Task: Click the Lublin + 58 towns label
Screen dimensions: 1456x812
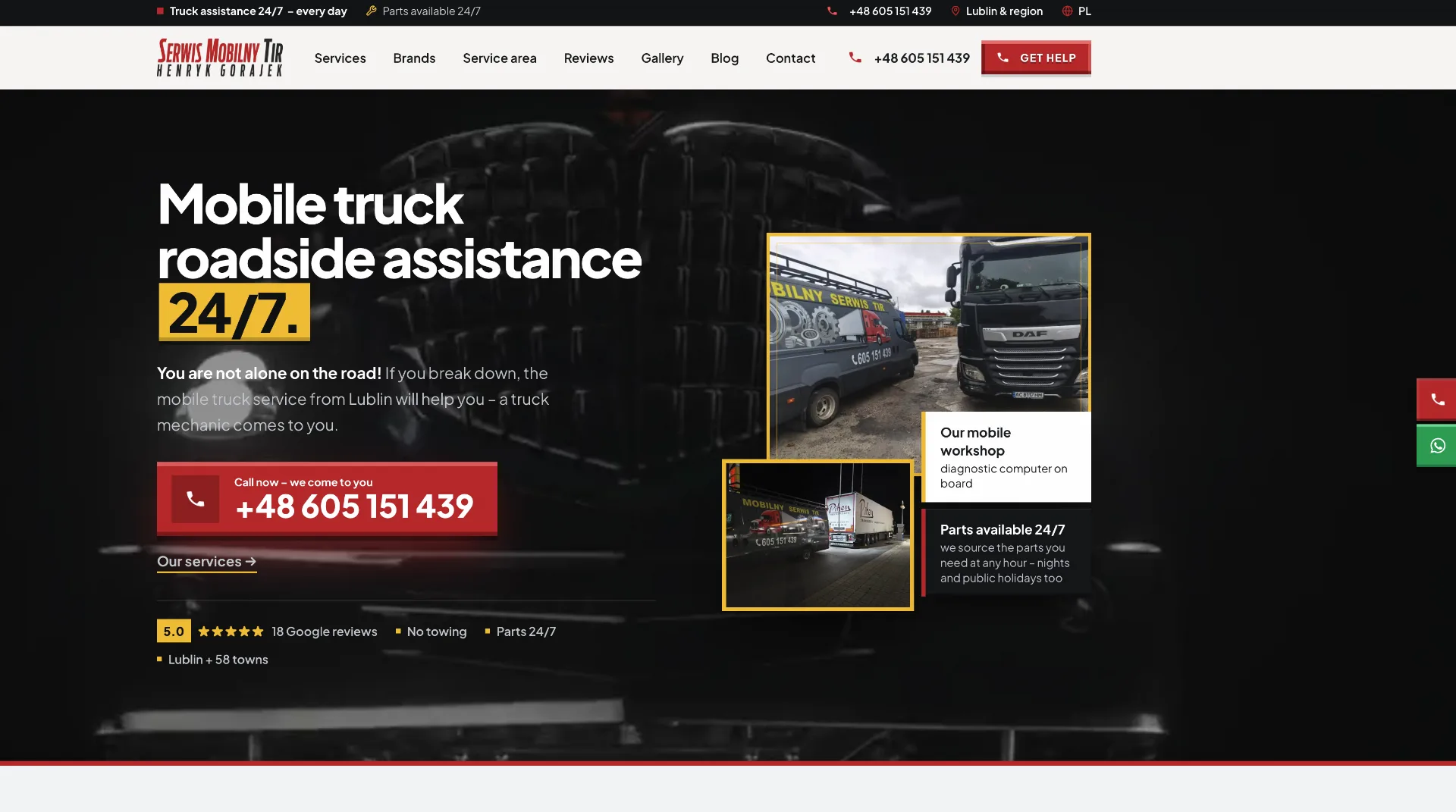Action: pyautogui.click(x=218, y=660)
